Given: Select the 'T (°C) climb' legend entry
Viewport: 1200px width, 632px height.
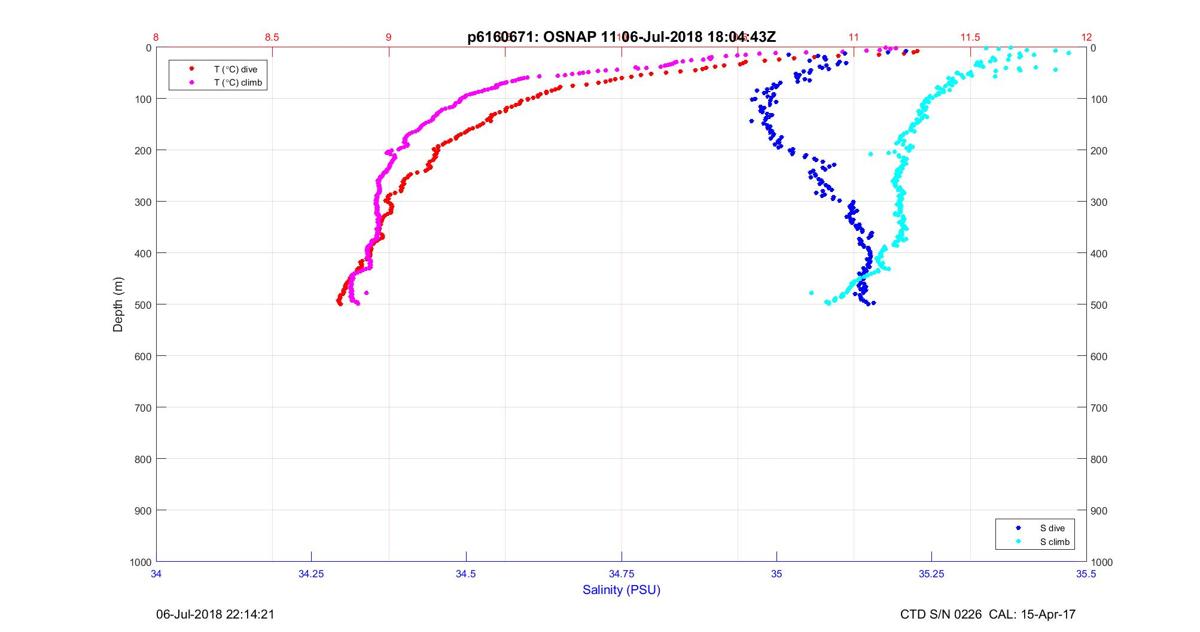Looking at the screenshot, I should (x=238, y=82).
